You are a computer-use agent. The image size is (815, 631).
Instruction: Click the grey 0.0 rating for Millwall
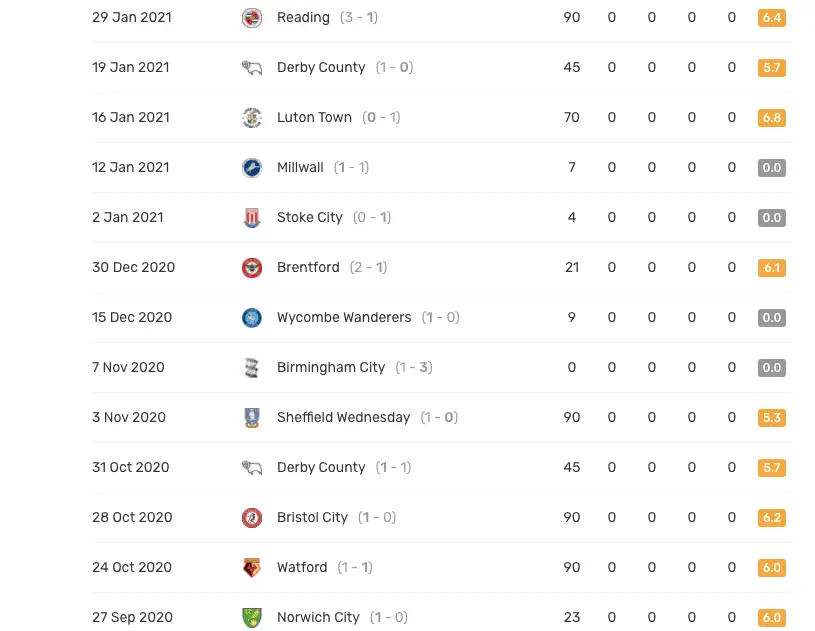pos(772,167)
